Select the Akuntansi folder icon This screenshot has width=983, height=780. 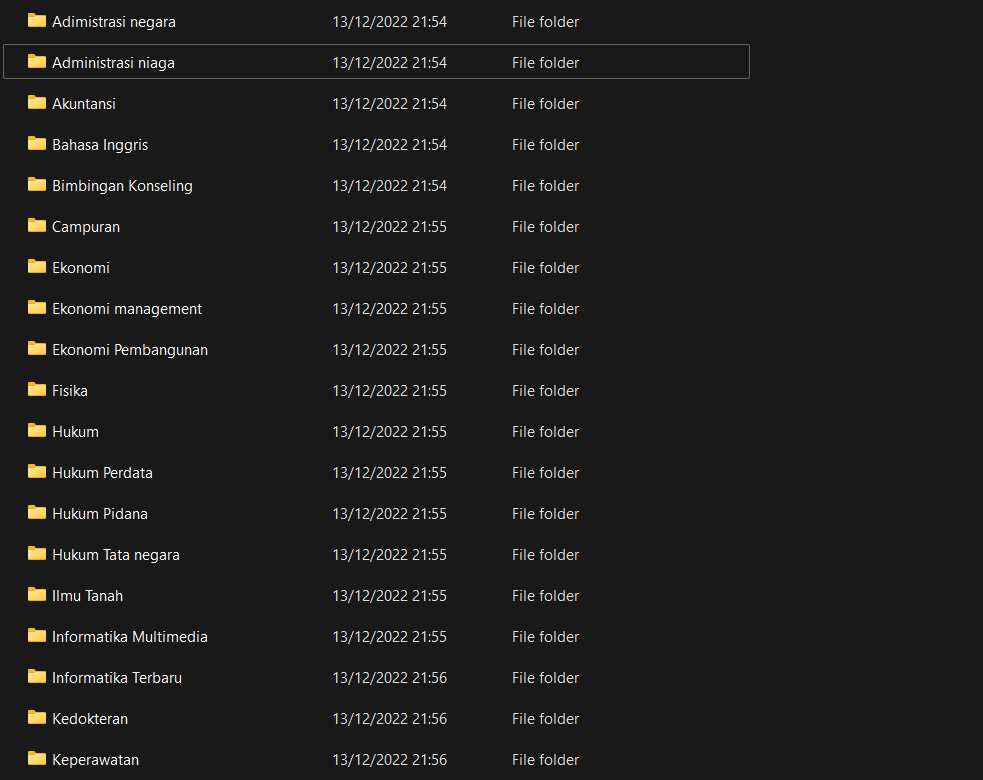click(x=37, y=103)
